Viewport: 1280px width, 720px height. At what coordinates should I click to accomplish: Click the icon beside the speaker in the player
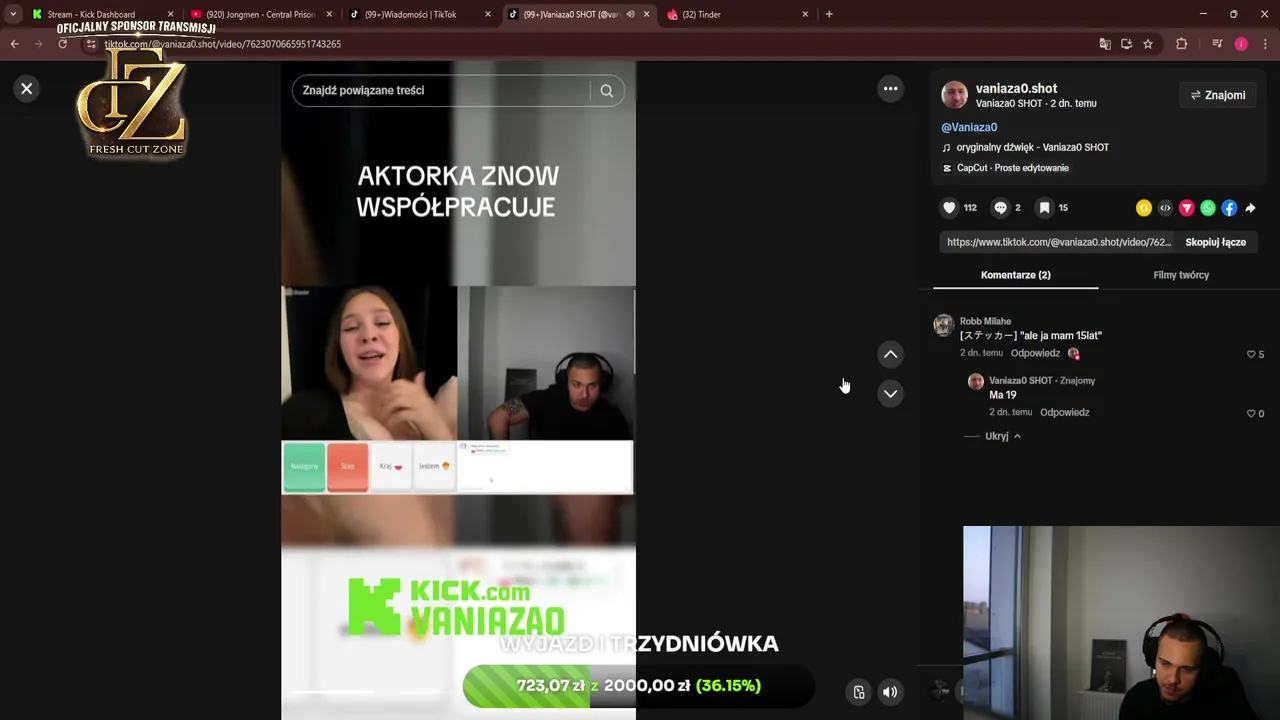[859, 692]
